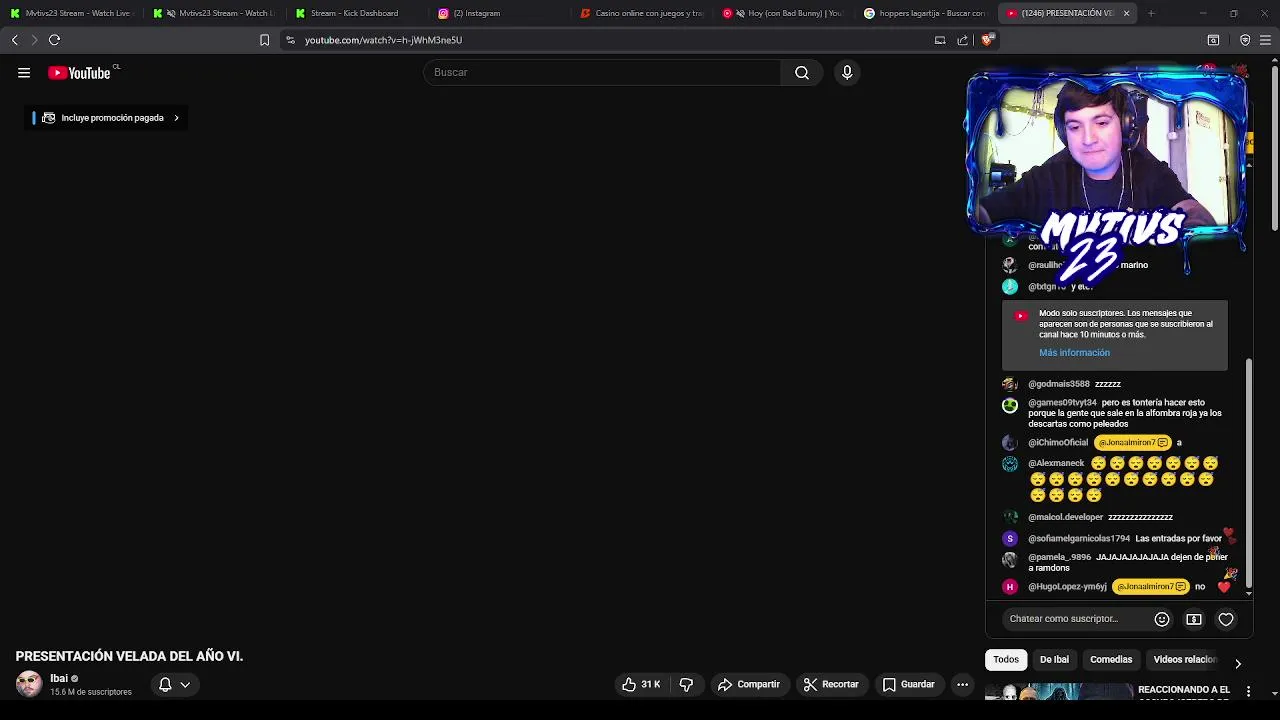Switch to second muted Mvtivs23 Stream tab
This screenshot has width=1280, height=720.
[x=213, y=13]
